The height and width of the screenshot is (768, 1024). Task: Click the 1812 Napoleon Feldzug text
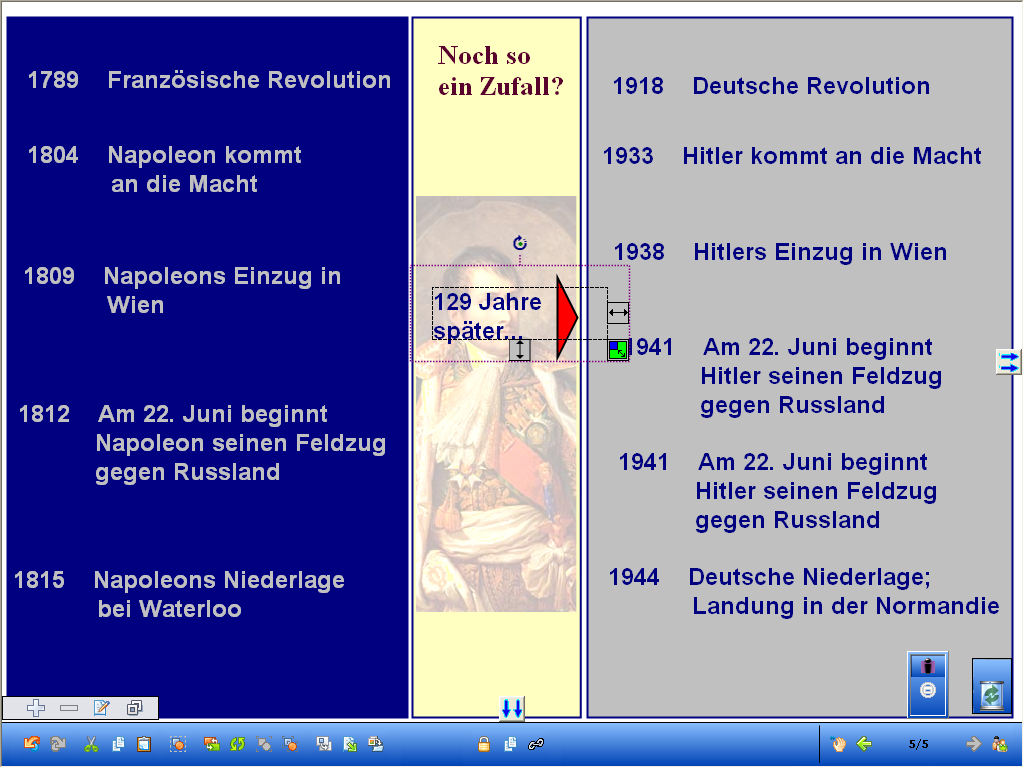click(202, 443)
